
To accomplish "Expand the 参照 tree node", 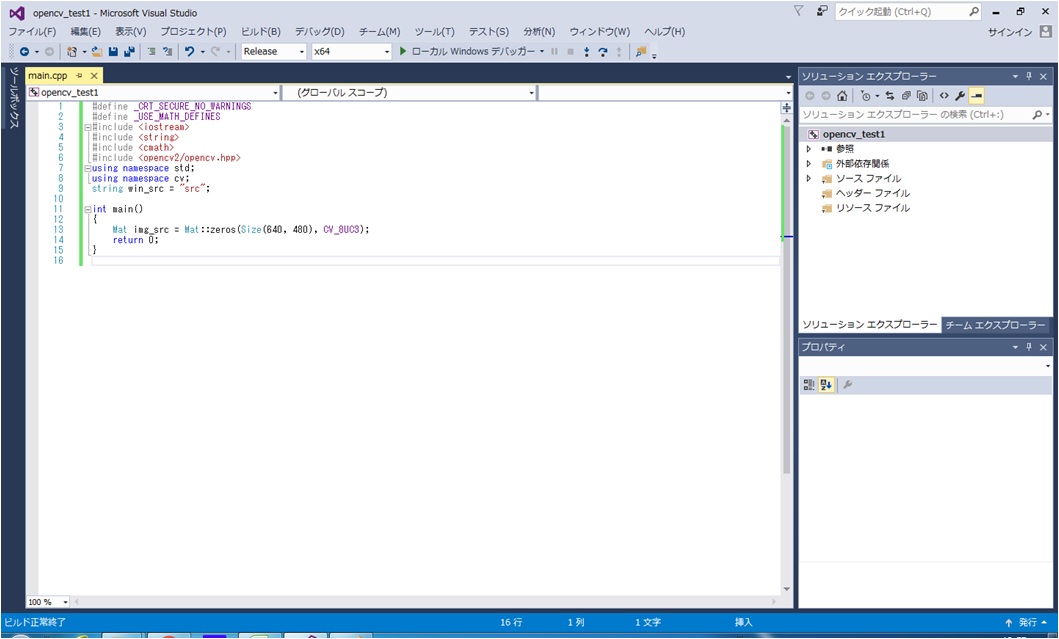I will pos(809,149).
